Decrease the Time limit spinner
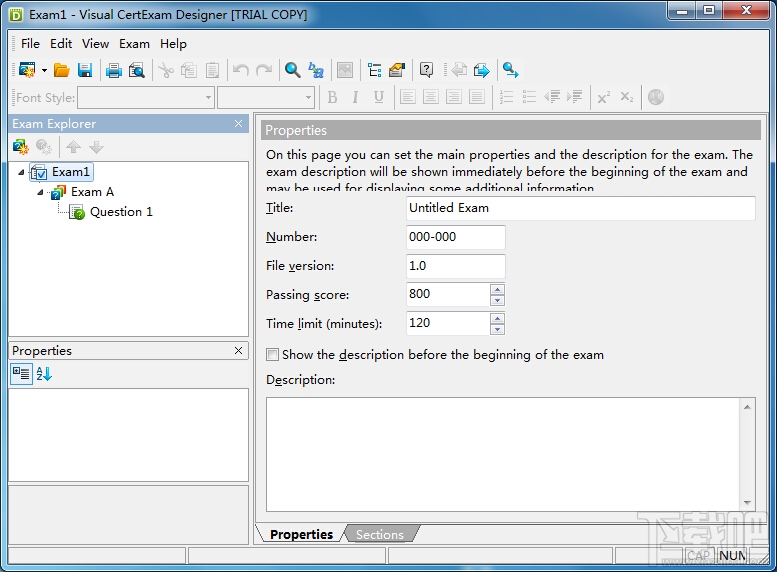Viewport: 777px width, 572px height. point(497,329)
